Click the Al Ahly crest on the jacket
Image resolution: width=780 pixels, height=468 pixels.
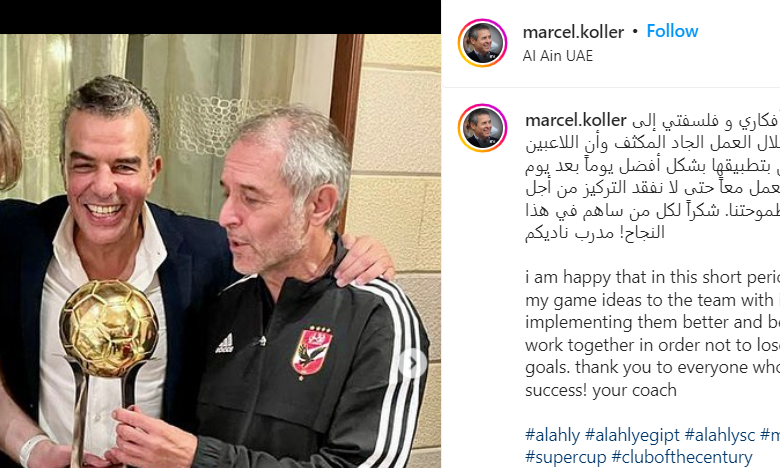311,352
